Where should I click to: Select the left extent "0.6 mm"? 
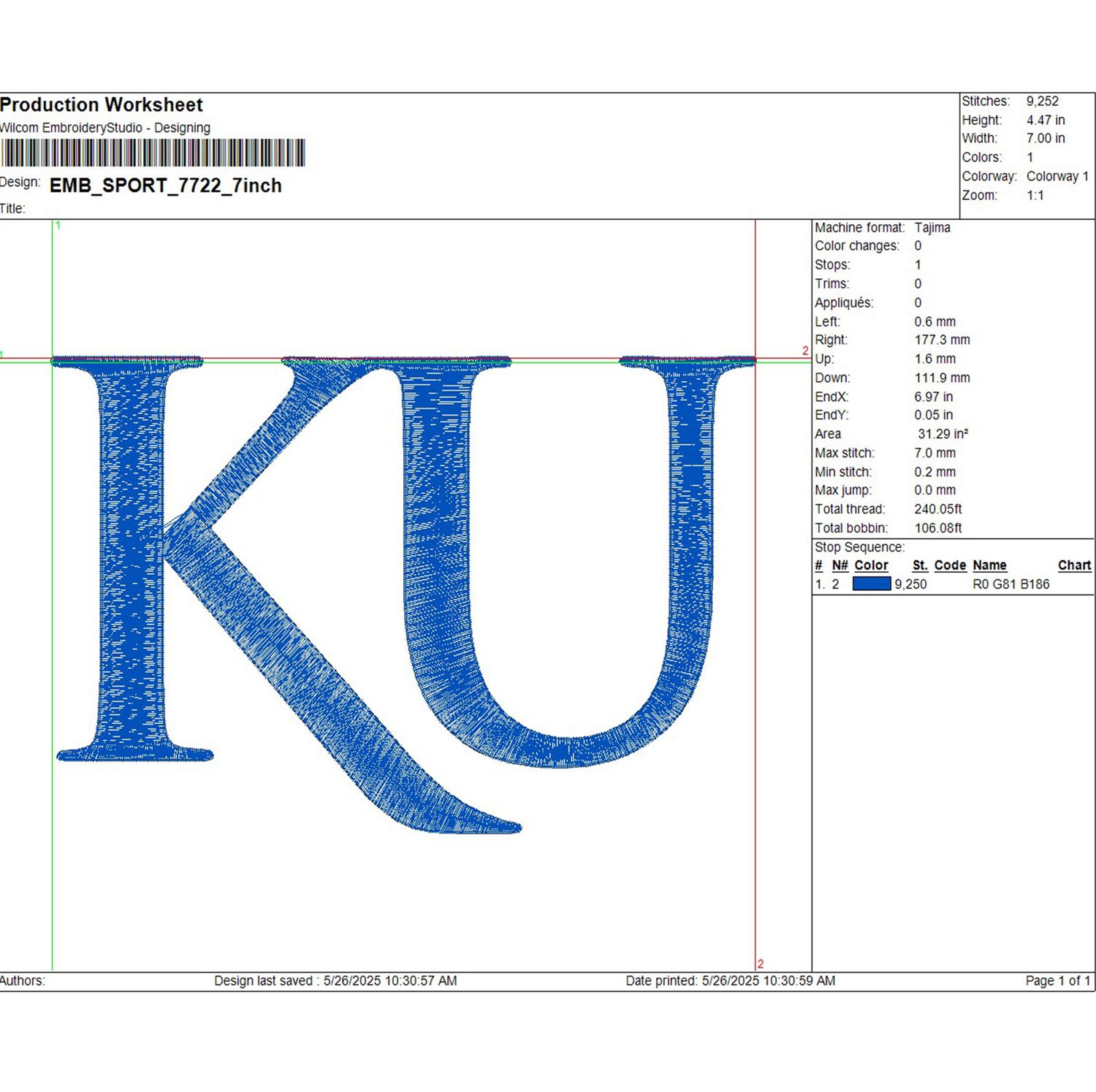click(935, 321)
